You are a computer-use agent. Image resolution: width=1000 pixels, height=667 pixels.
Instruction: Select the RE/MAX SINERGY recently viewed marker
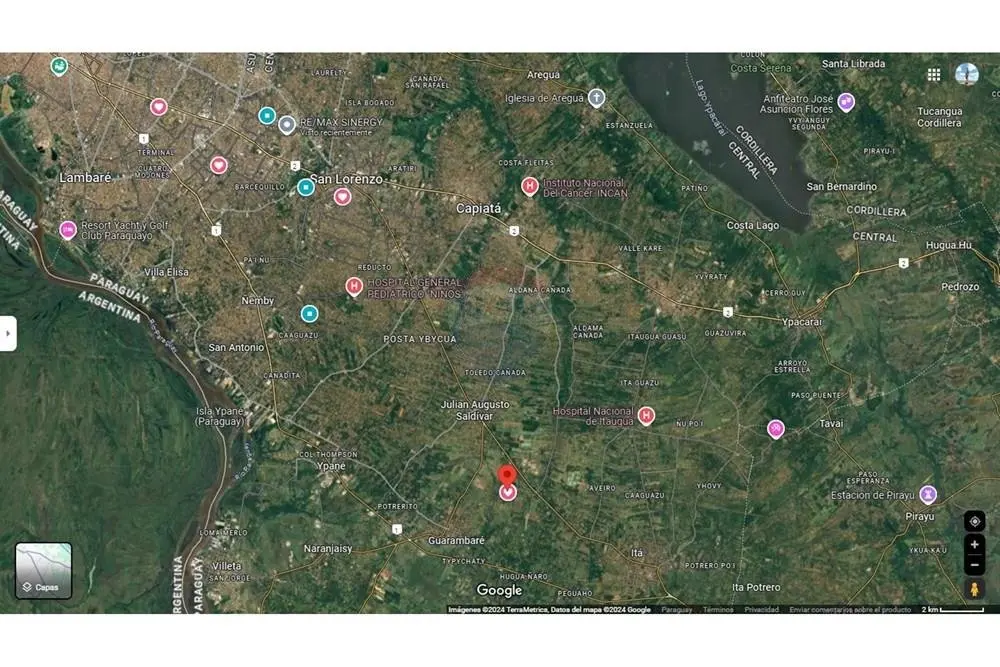click(x=287, y=125)
